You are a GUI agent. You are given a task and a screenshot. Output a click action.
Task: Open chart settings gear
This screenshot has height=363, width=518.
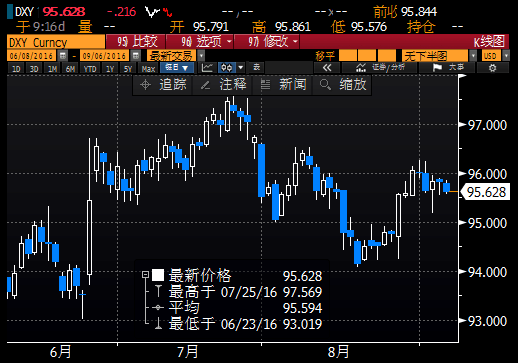pos(492,68)
